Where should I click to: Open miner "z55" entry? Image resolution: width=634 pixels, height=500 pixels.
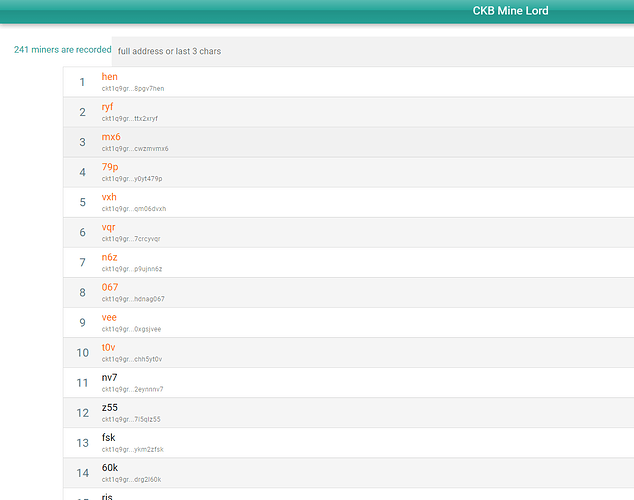coord(109,407)
